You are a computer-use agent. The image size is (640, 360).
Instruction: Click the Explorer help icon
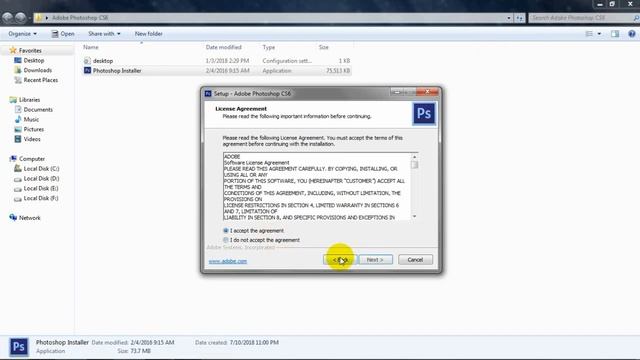(x=632, y=34)
